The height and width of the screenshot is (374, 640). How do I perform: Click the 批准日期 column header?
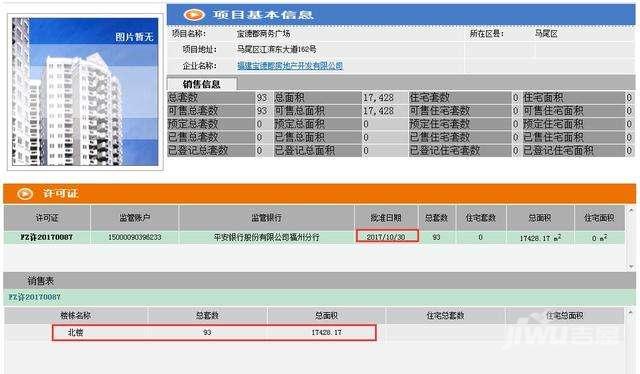[386, 218]
